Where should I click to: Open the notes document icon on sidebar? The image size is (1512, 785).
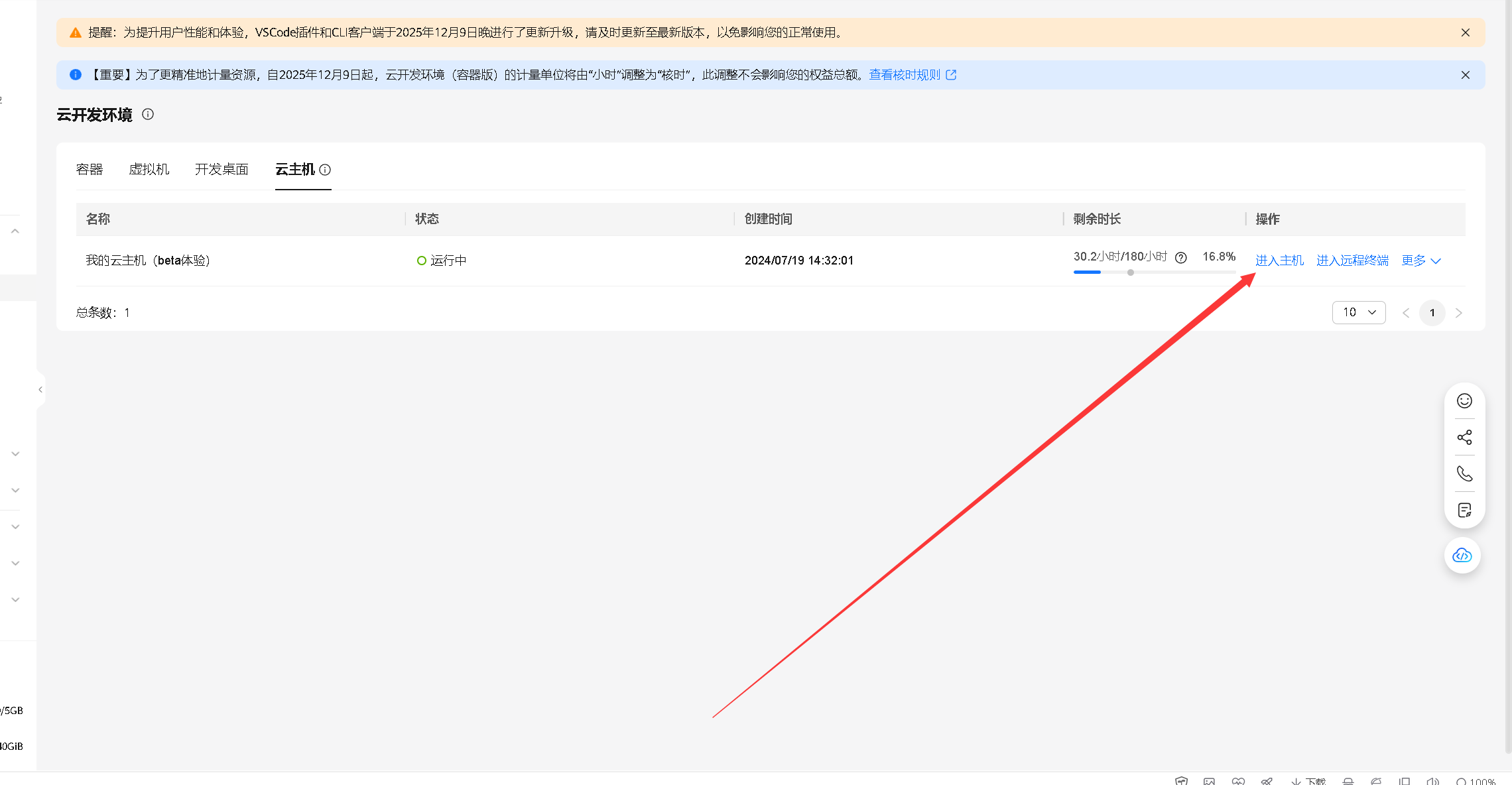(1465, 509)
